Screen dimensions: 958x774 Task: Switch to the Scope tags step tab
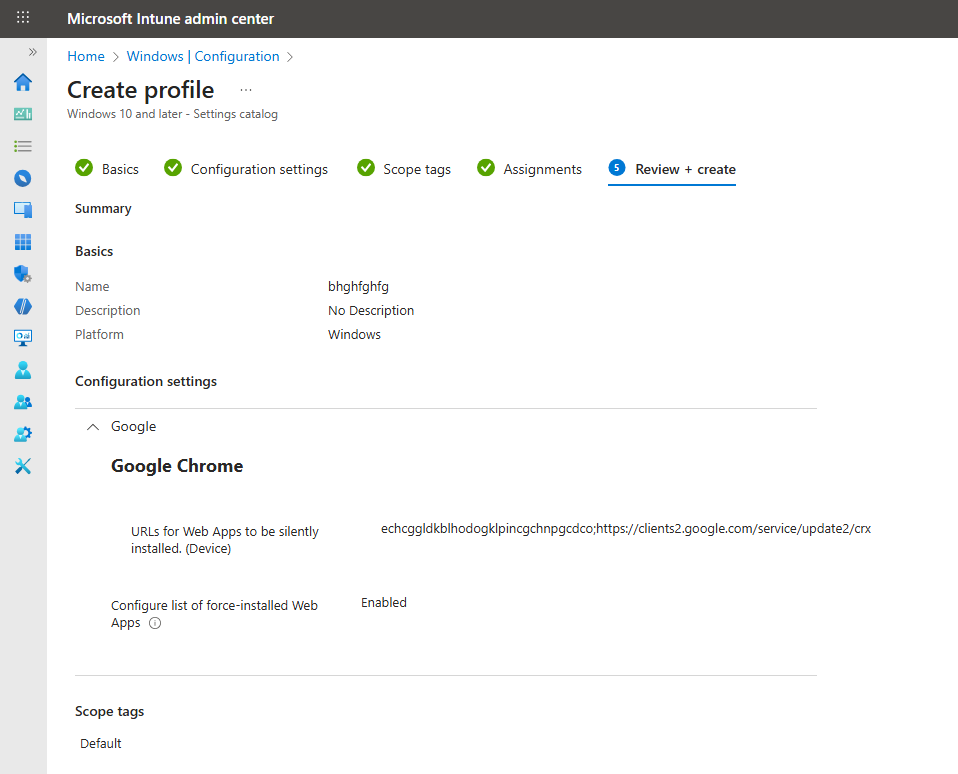click(x=404, y=169)
